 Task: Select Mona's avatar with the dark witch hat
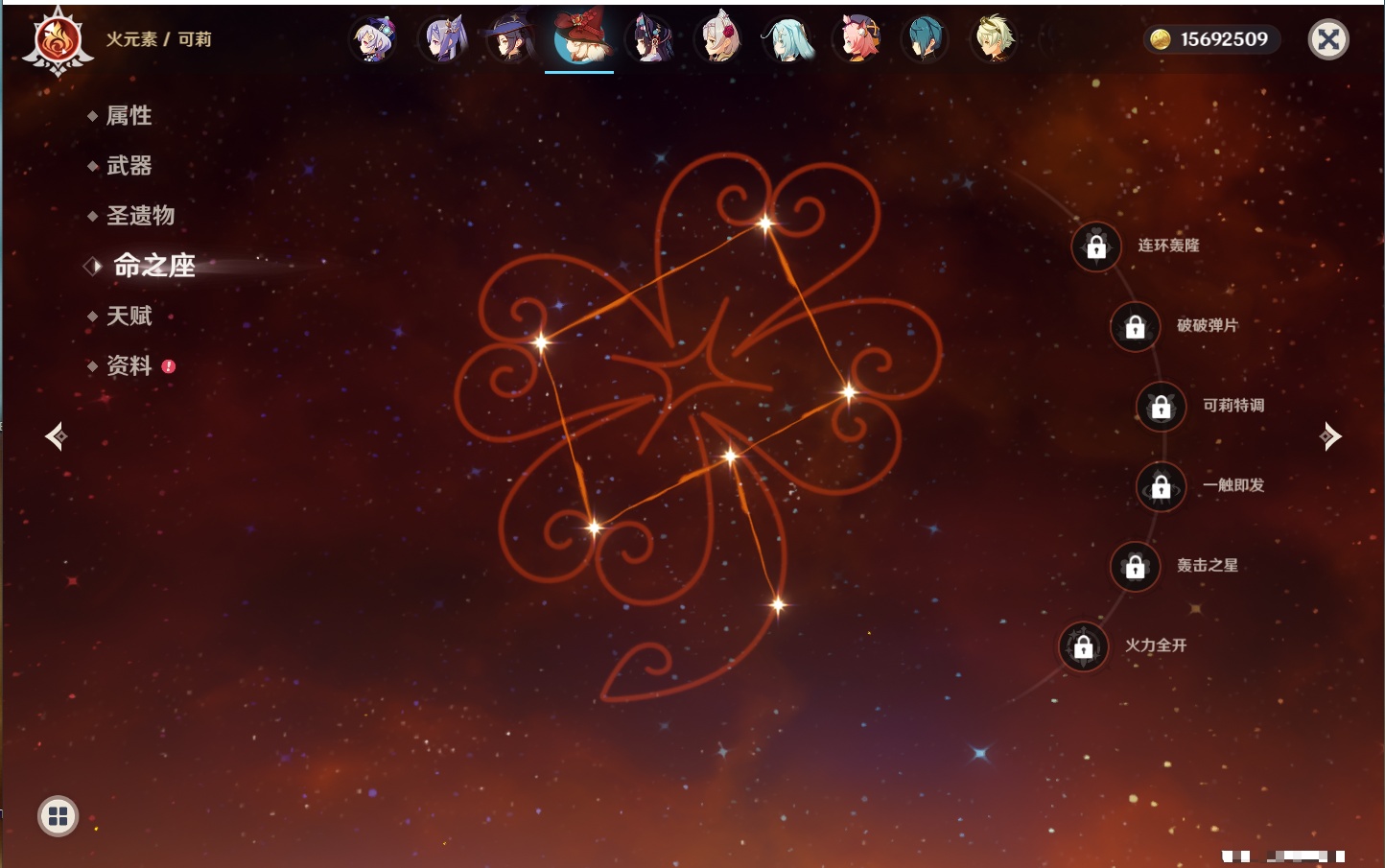coord(510,39)
